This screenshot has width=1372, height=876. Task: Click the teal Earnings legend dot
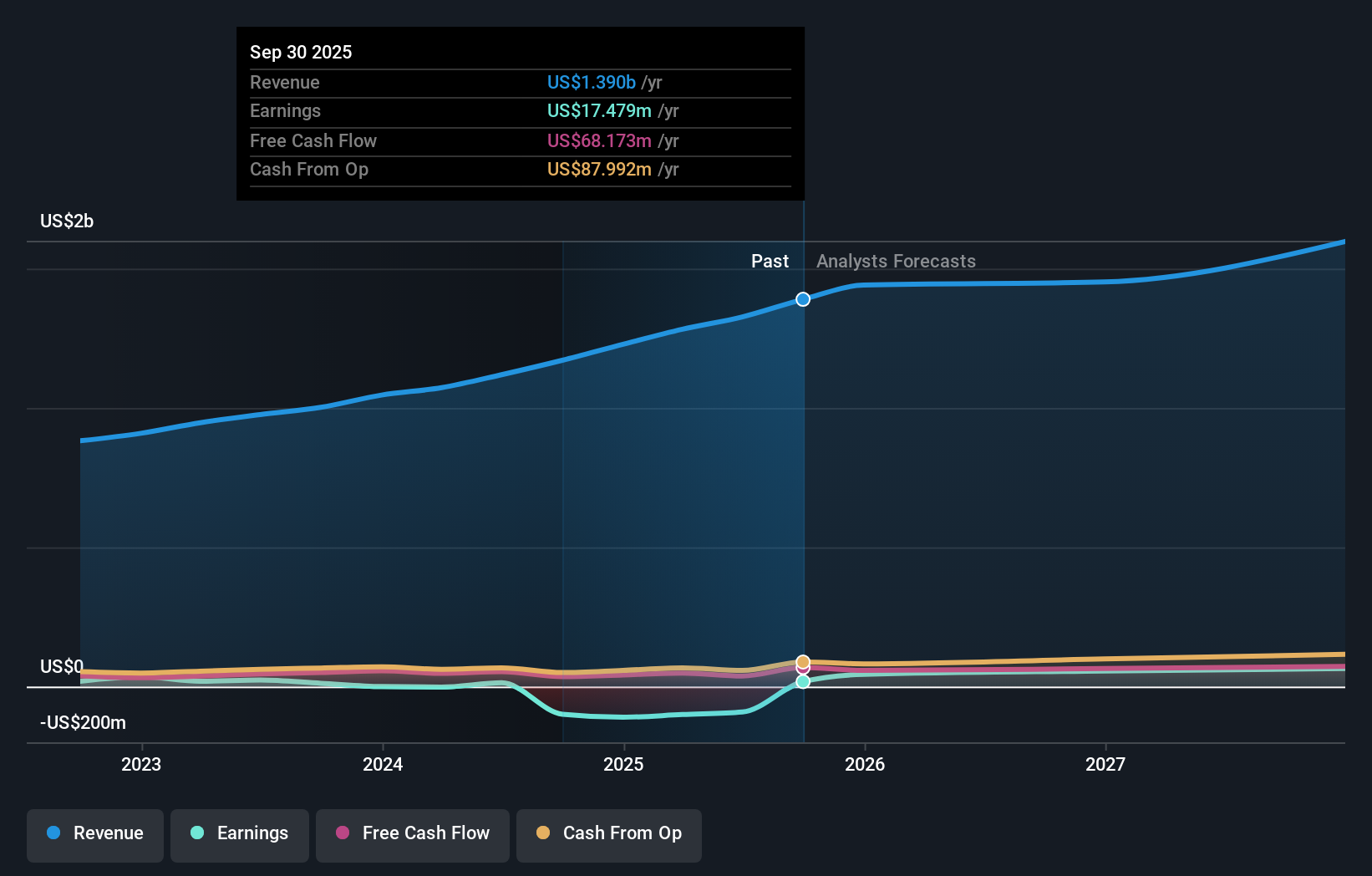(x=196, y=833)
